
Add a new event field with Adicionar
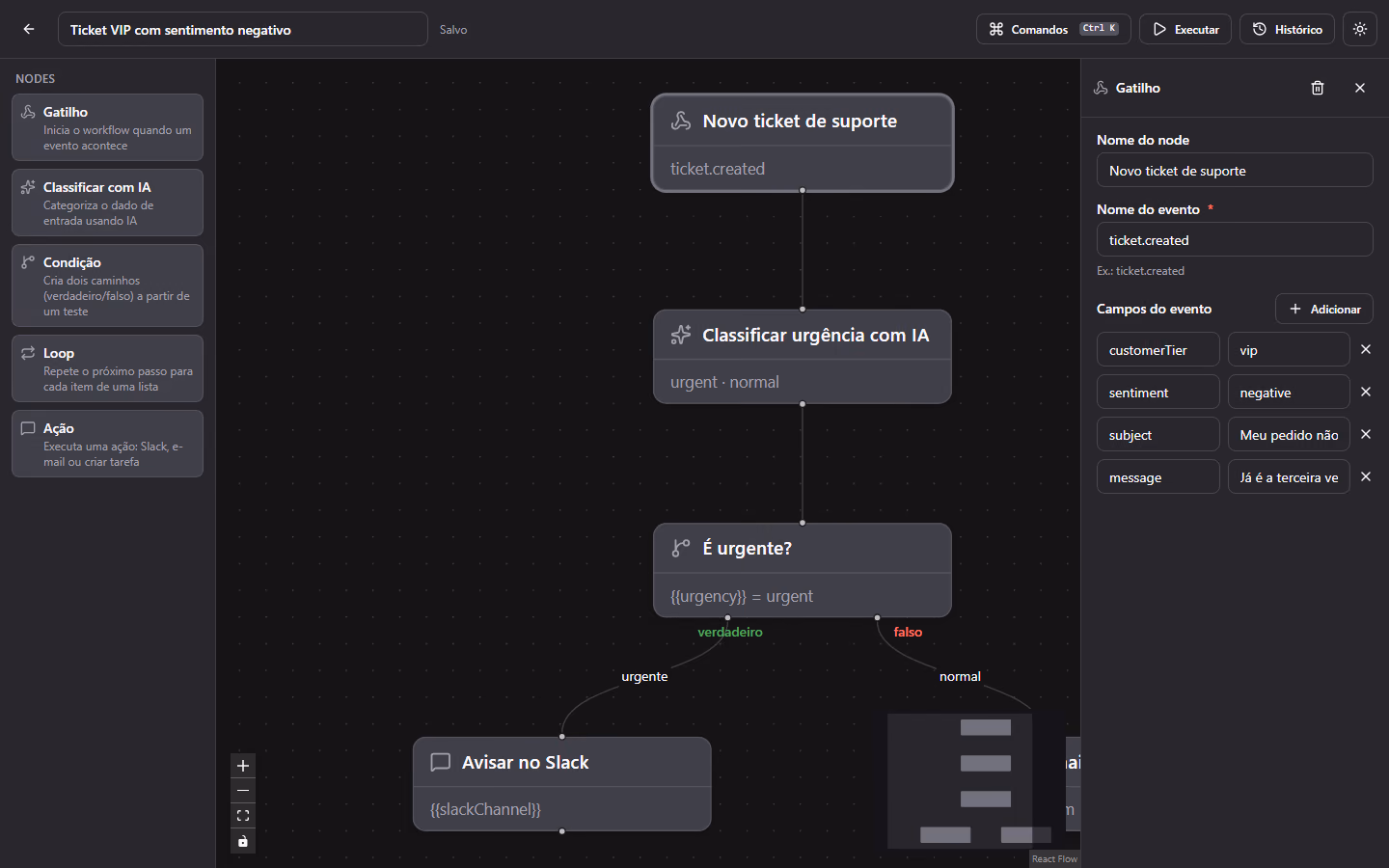[1324, 309]
